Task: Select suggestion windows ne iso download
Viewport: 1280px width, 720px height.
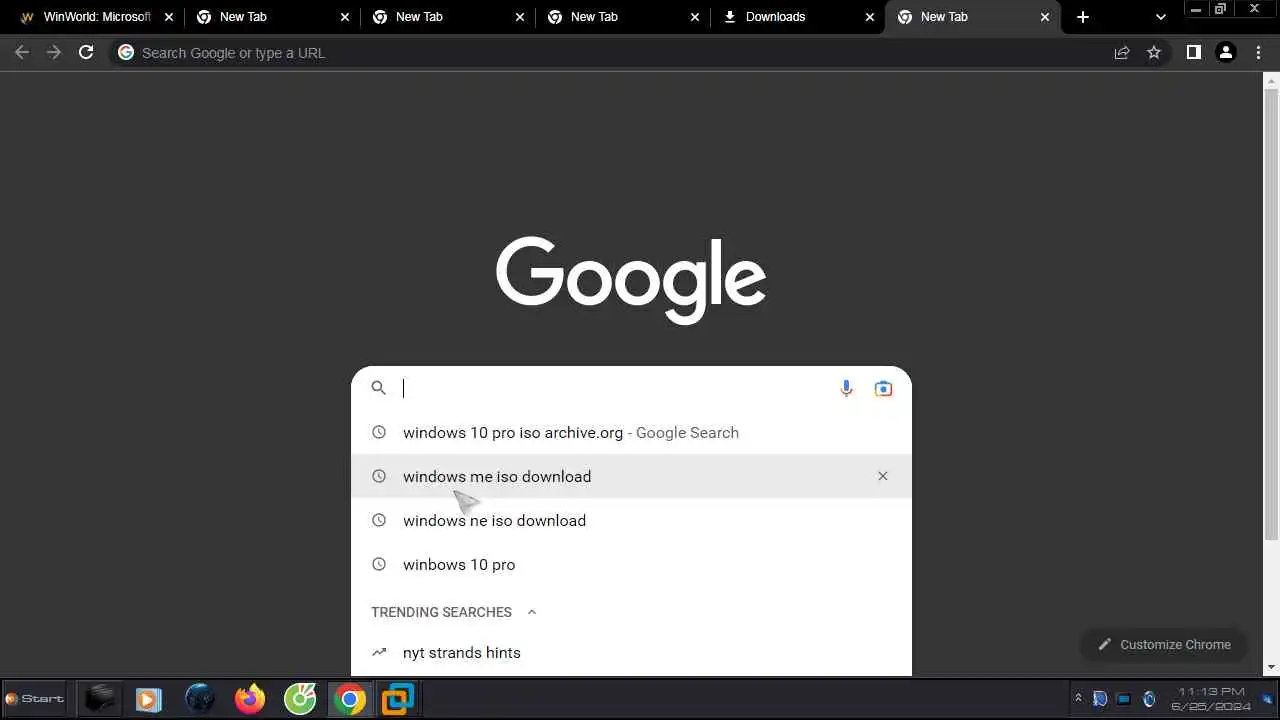Action: [x=631, y=520]
